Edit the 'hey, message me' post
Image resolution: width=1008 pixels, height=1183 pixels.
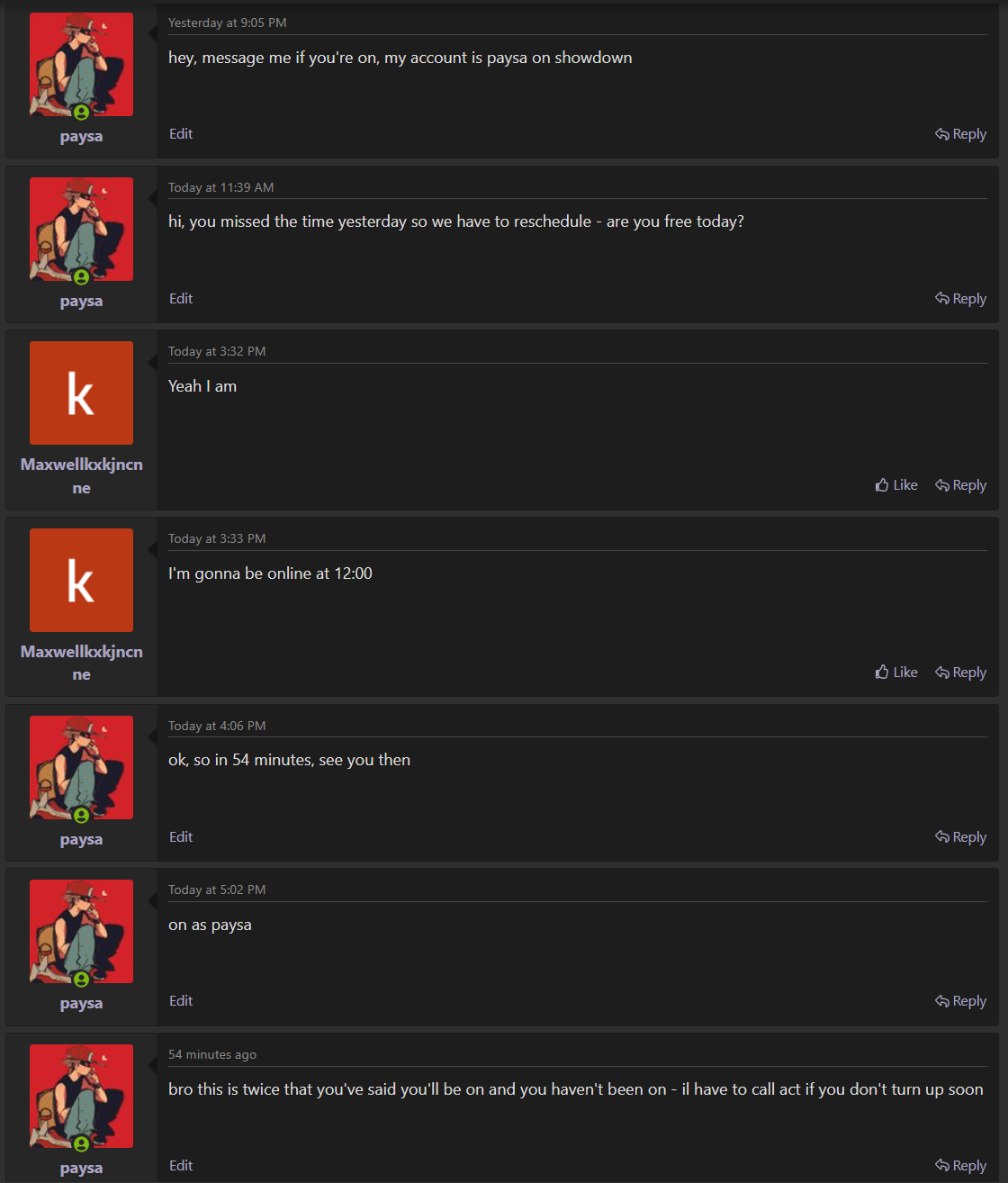point(181,134)
